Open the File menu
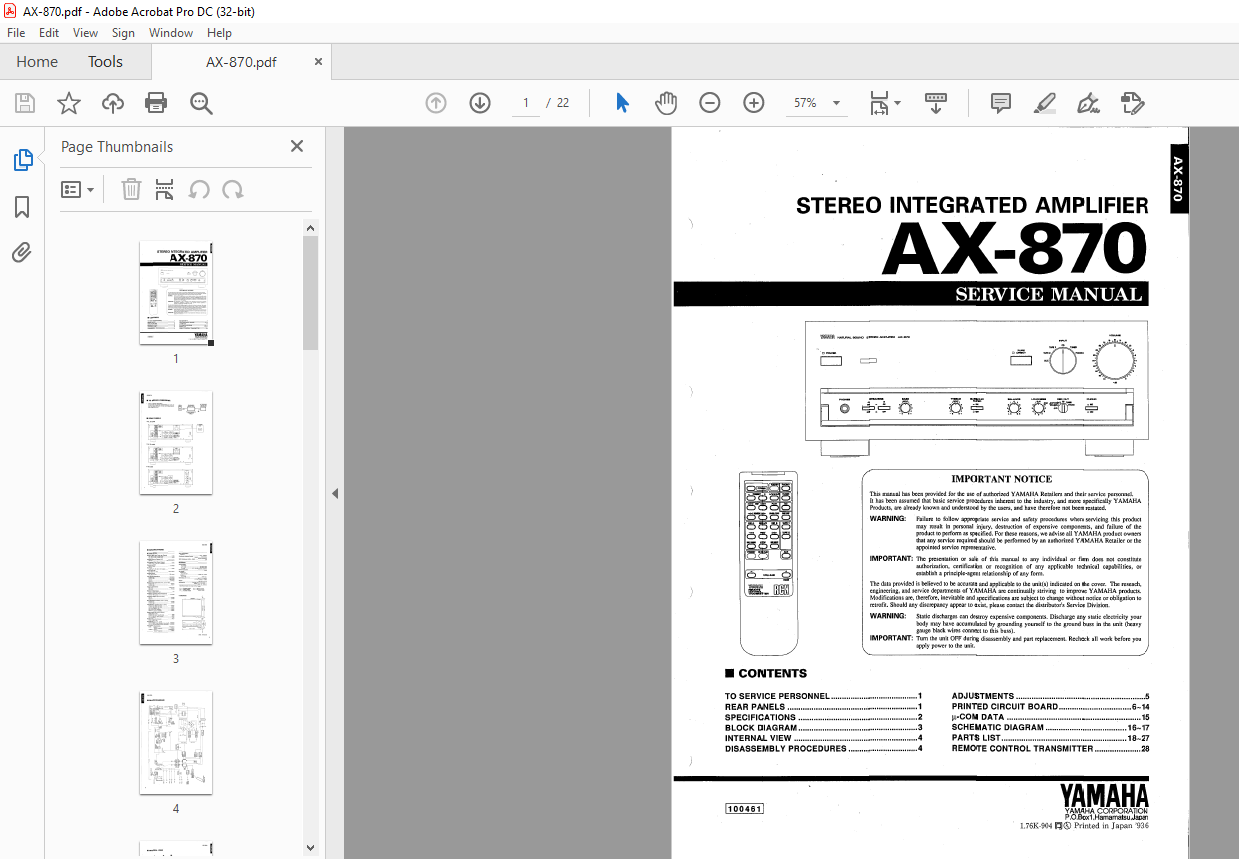Image resolution: width=1239 pixels, height=859 pixels. click(17, 33)
